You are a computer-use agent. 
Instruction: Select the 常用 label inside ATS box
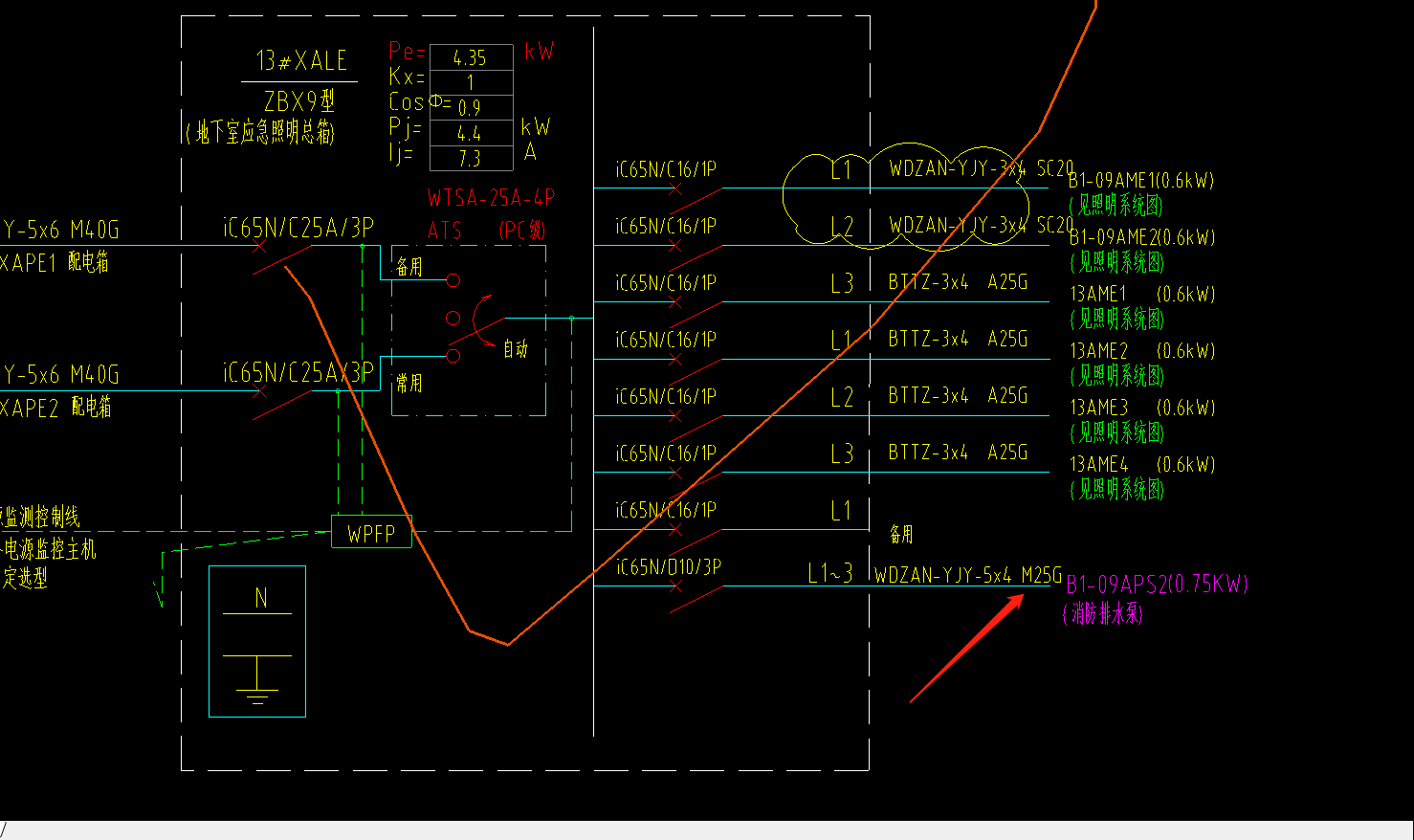[x=409, y=383]
